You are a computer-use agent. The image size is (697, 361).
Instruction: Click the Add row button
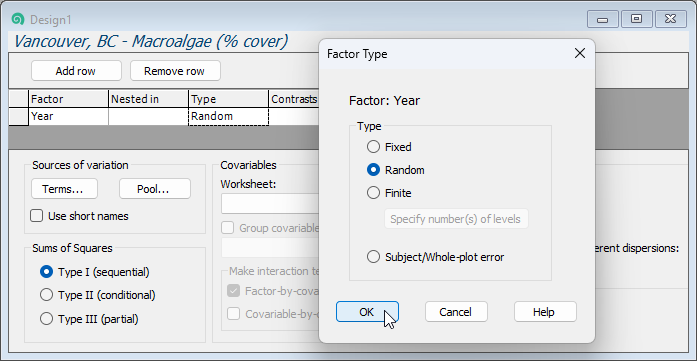pos(76,71)
